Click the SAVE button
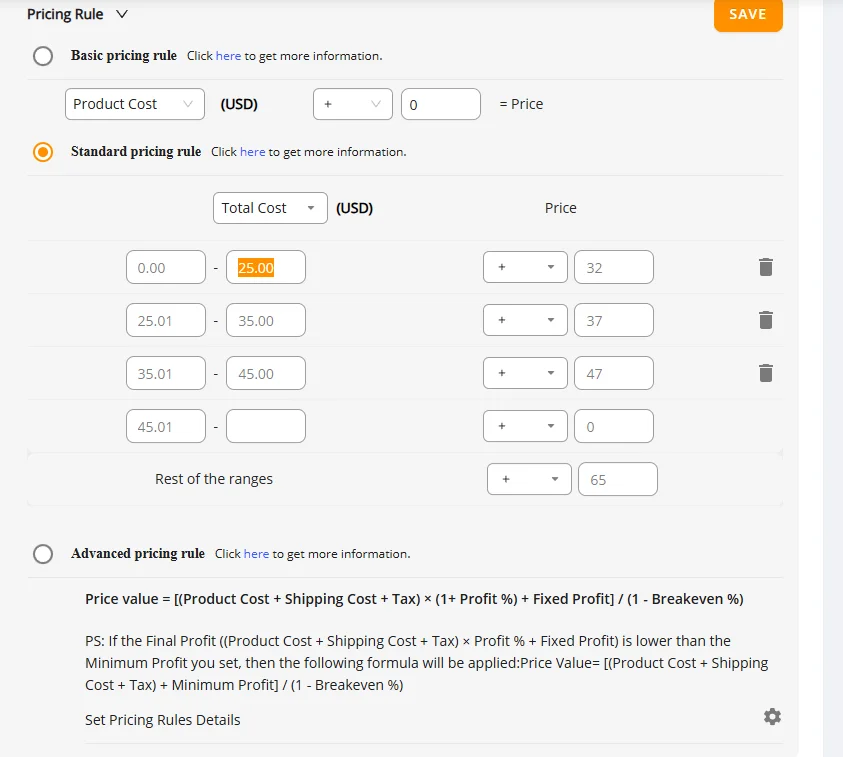 [748, 15]
